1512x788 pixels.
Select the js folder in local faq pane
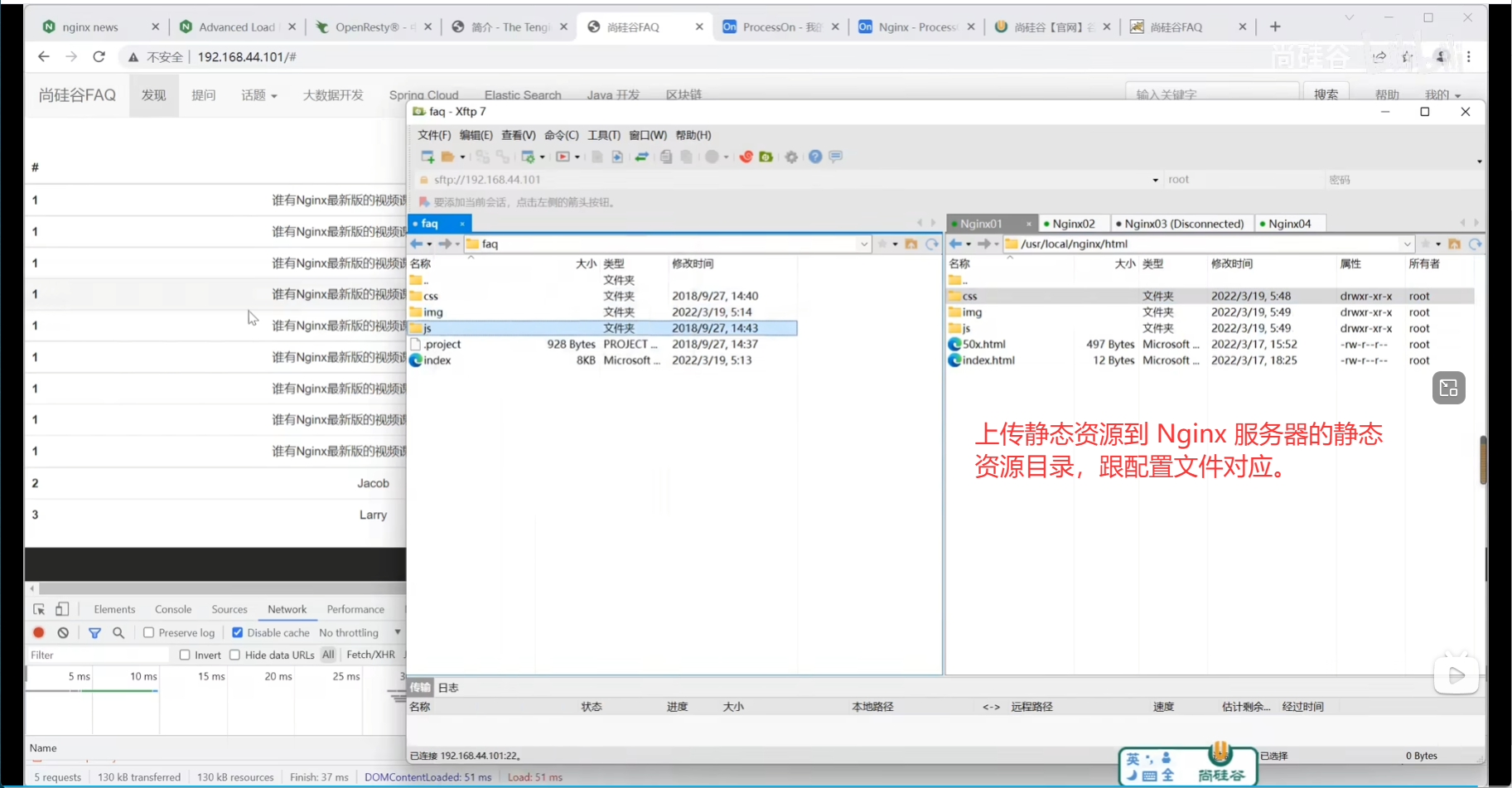tap(602, 328)
